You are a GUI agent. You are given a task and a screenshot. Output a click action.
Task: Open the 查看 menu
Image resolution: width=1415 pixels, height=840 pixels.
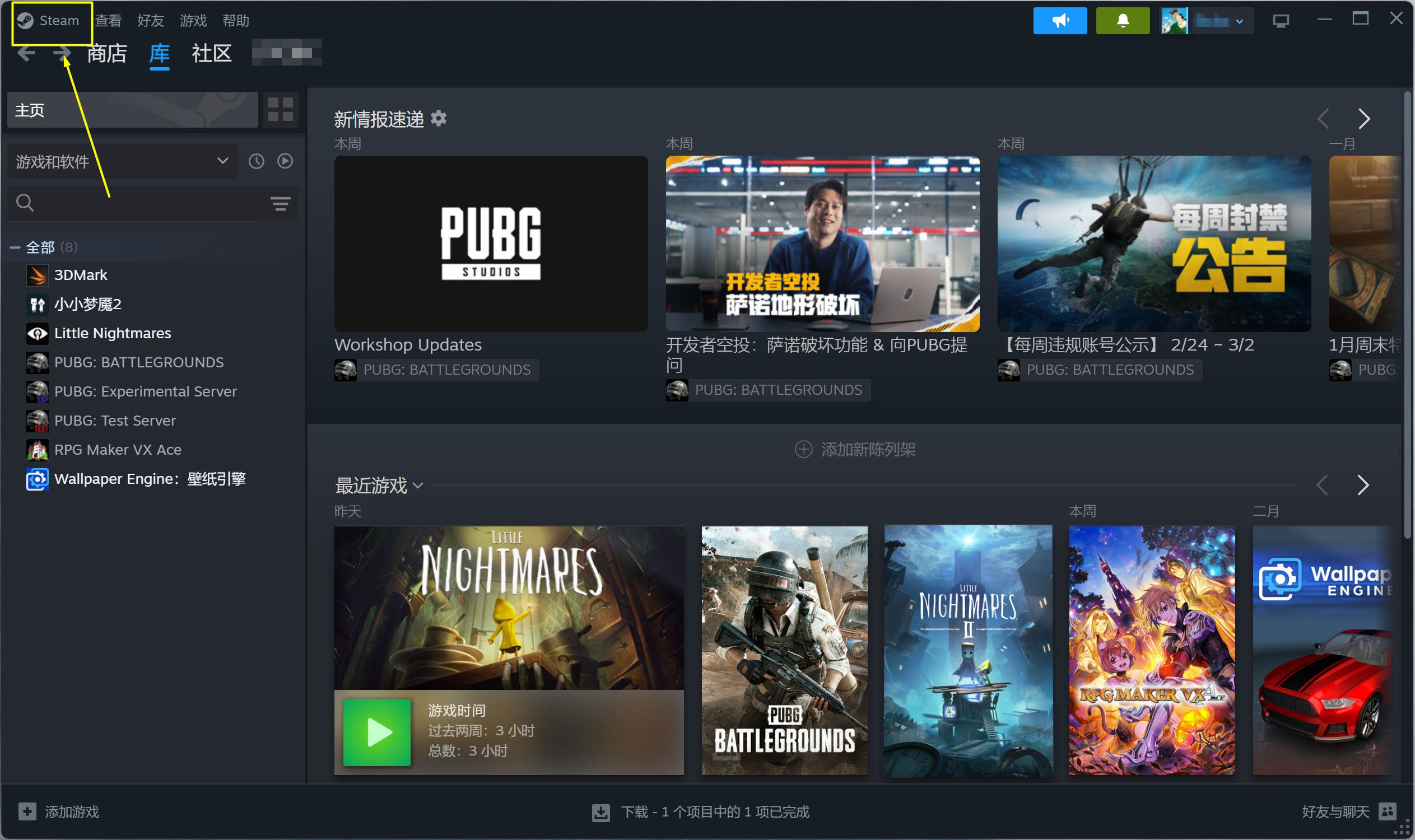pyautogui.click(x=108, y=20)
